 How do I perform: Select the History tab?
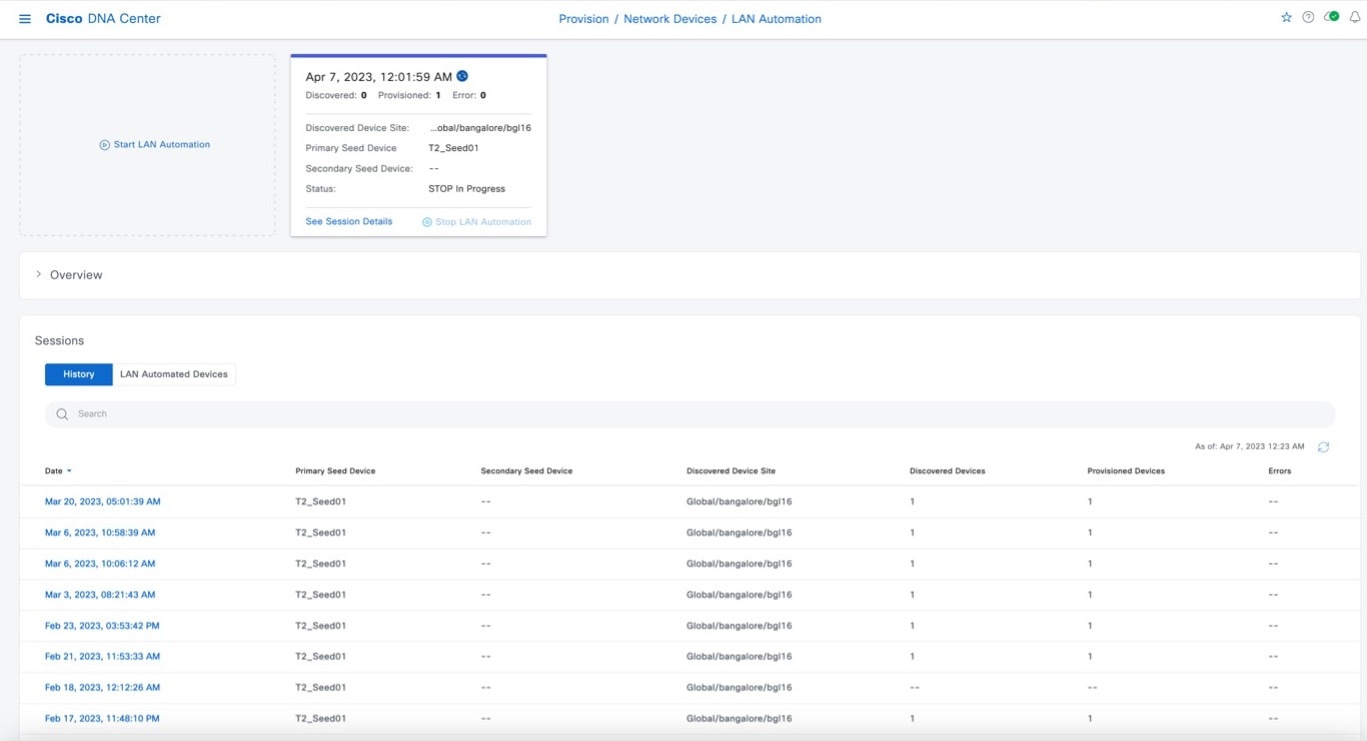(x=79, y=374)
